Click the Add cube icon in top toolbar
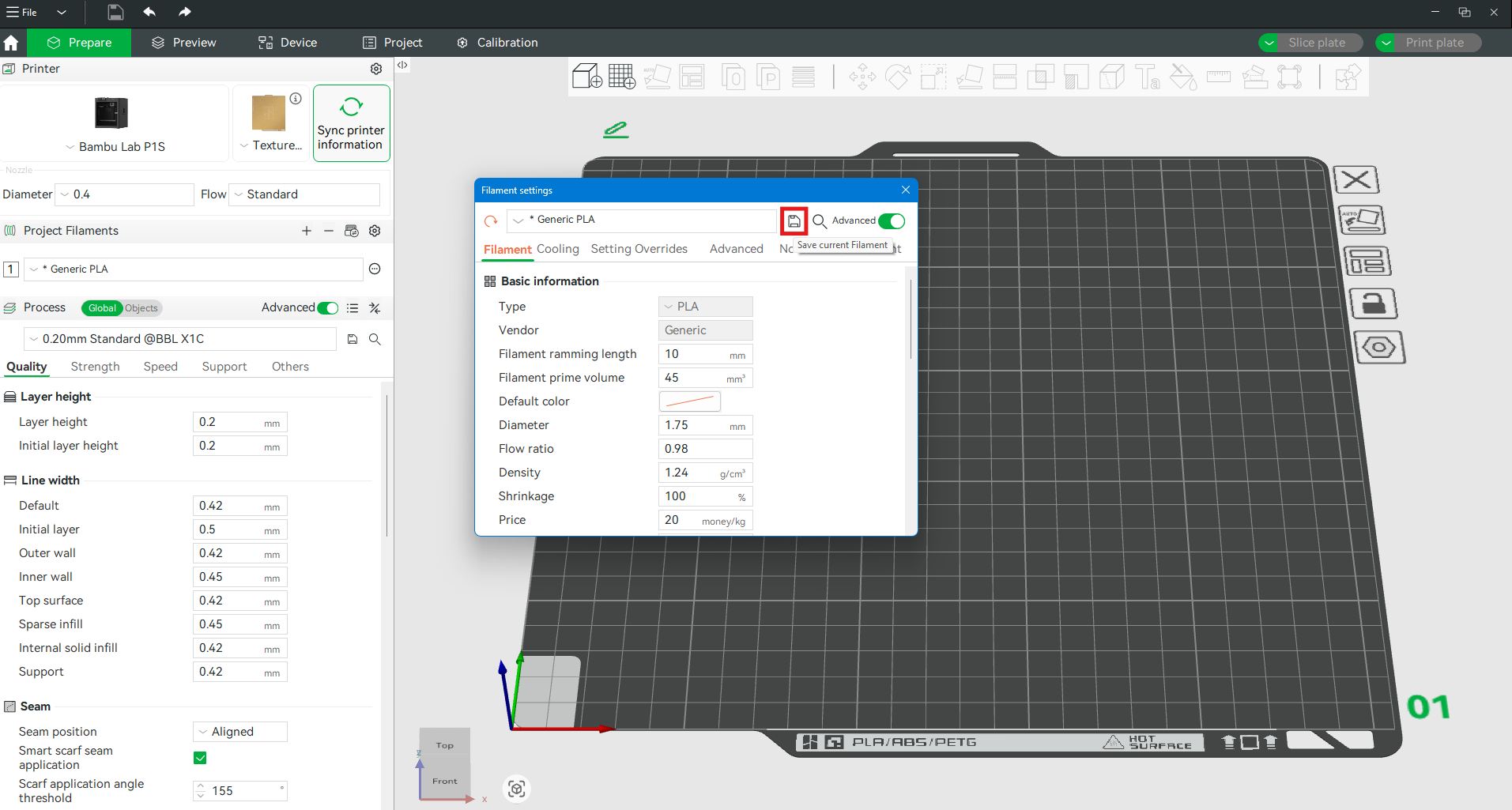1512x810 pixels. click(586, 77)
